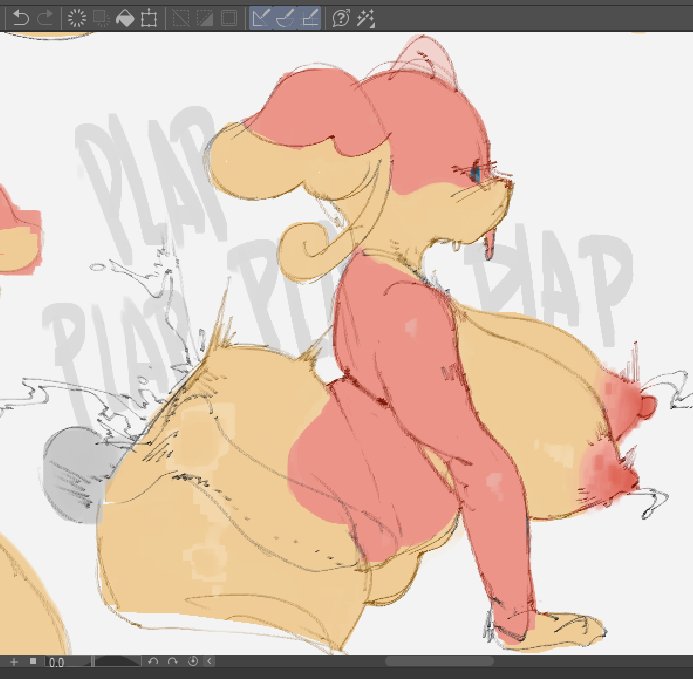Toggle Snap to Special Ruler
The width and height of the screenshot is (693, 679).
pyautogui.click(x=285, y=18)
